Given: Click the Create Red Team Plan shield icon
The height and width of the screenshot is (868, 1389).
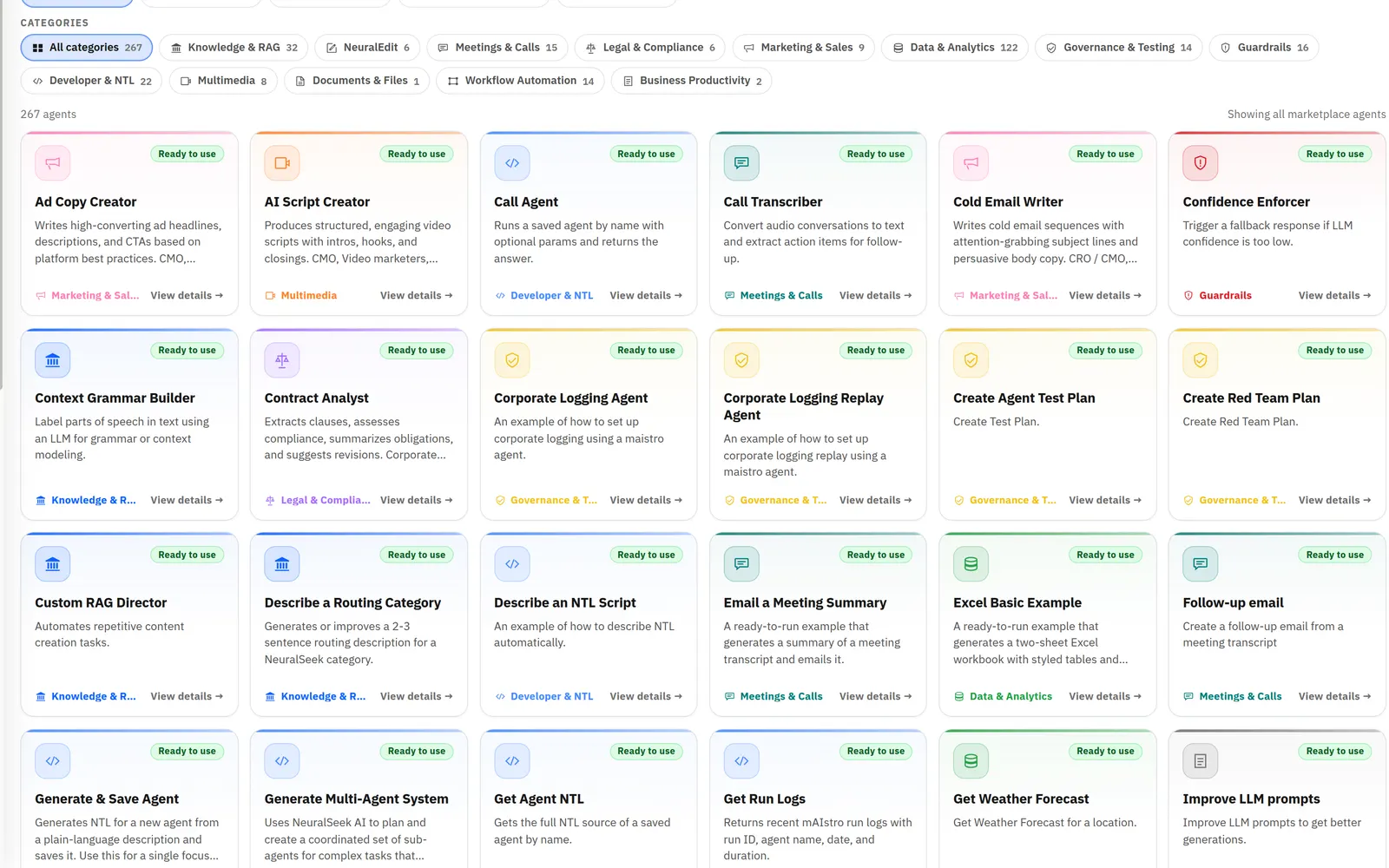Looking at the screenshot, I should point(1201,360).
